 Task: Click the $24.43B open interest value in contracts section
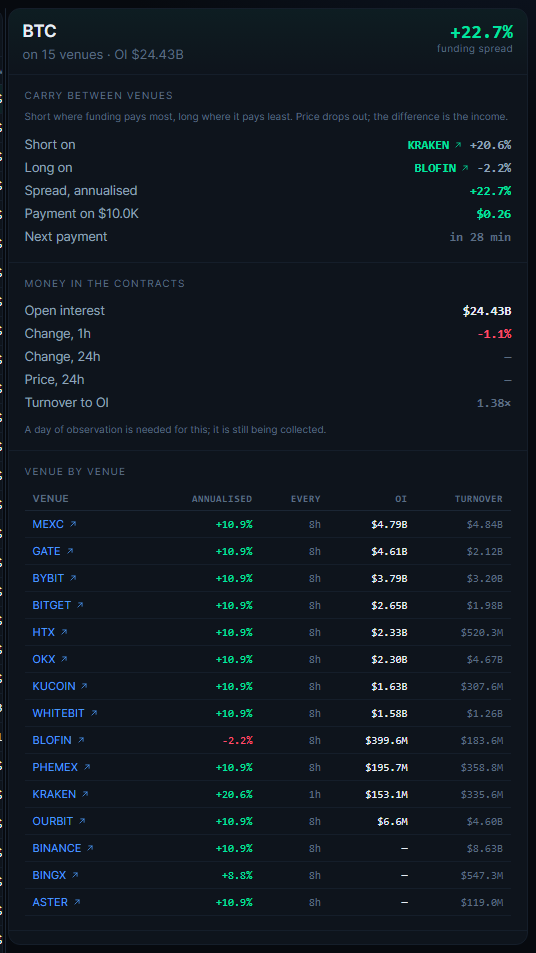coord(487,311)
